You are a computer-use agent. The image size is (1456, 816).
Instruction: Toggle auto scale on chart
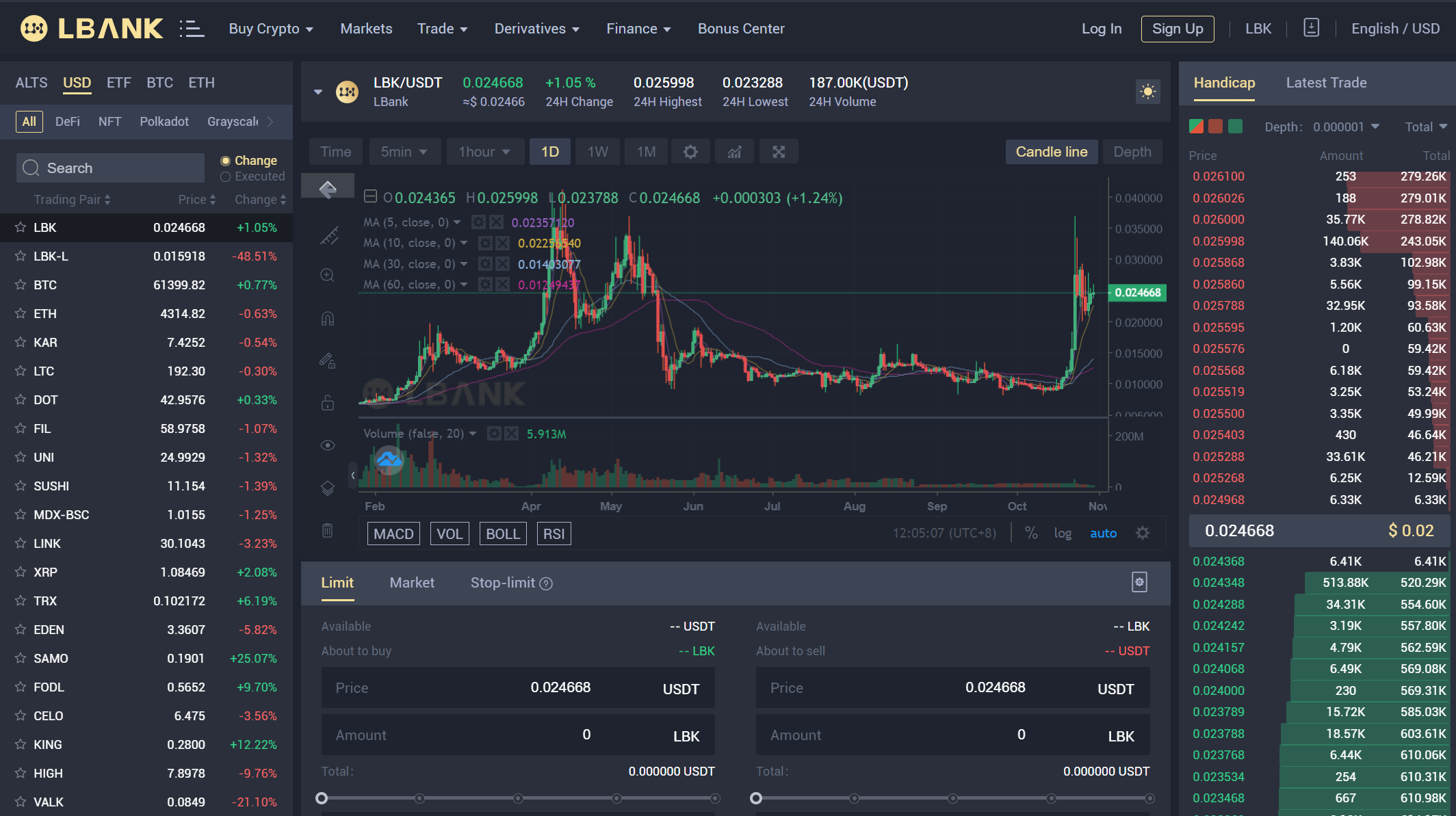pyautogui.click(x=1103, y=533)
